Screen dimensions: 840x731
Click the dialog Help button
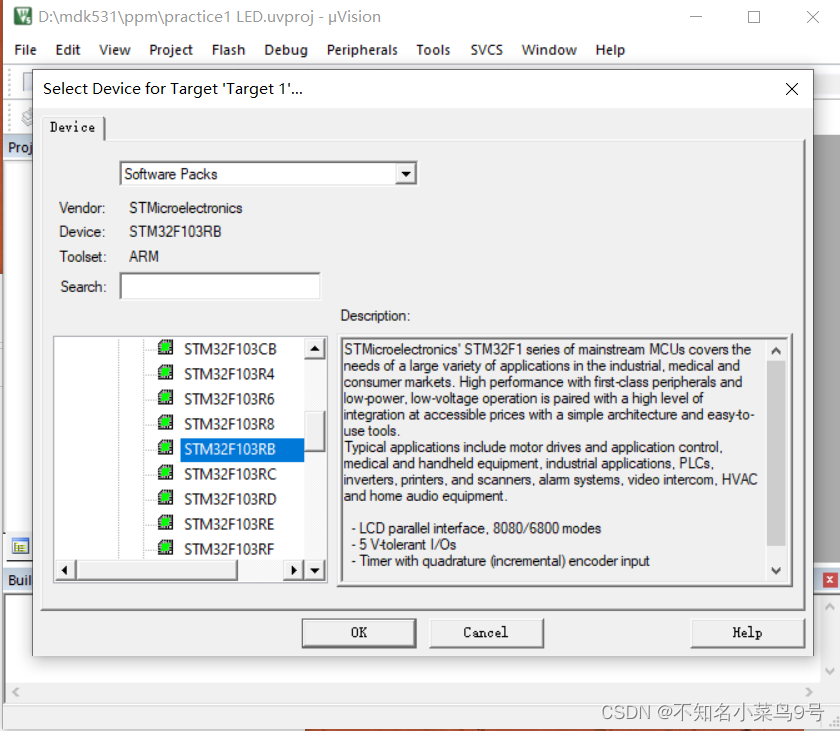click(747, 632)
